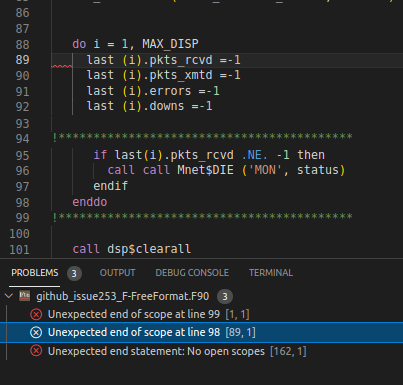Select github_issue253_F-FreeFormat.F90 file row in Problems
Image resolution: width=403 pixels, height=385 pixels.
(x=201, y=296)
